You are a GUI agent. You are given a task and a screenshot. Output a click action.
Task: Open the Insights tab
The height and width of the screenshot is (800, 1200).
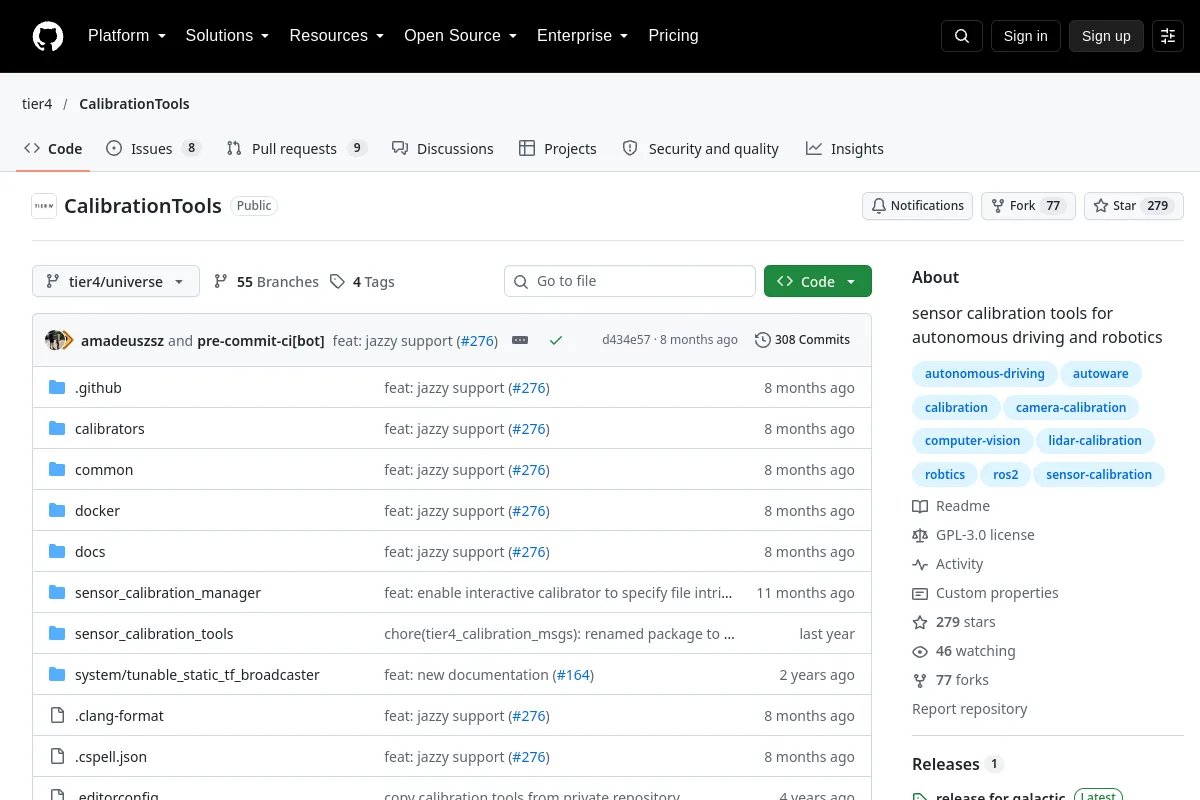[x=845, y=148]
